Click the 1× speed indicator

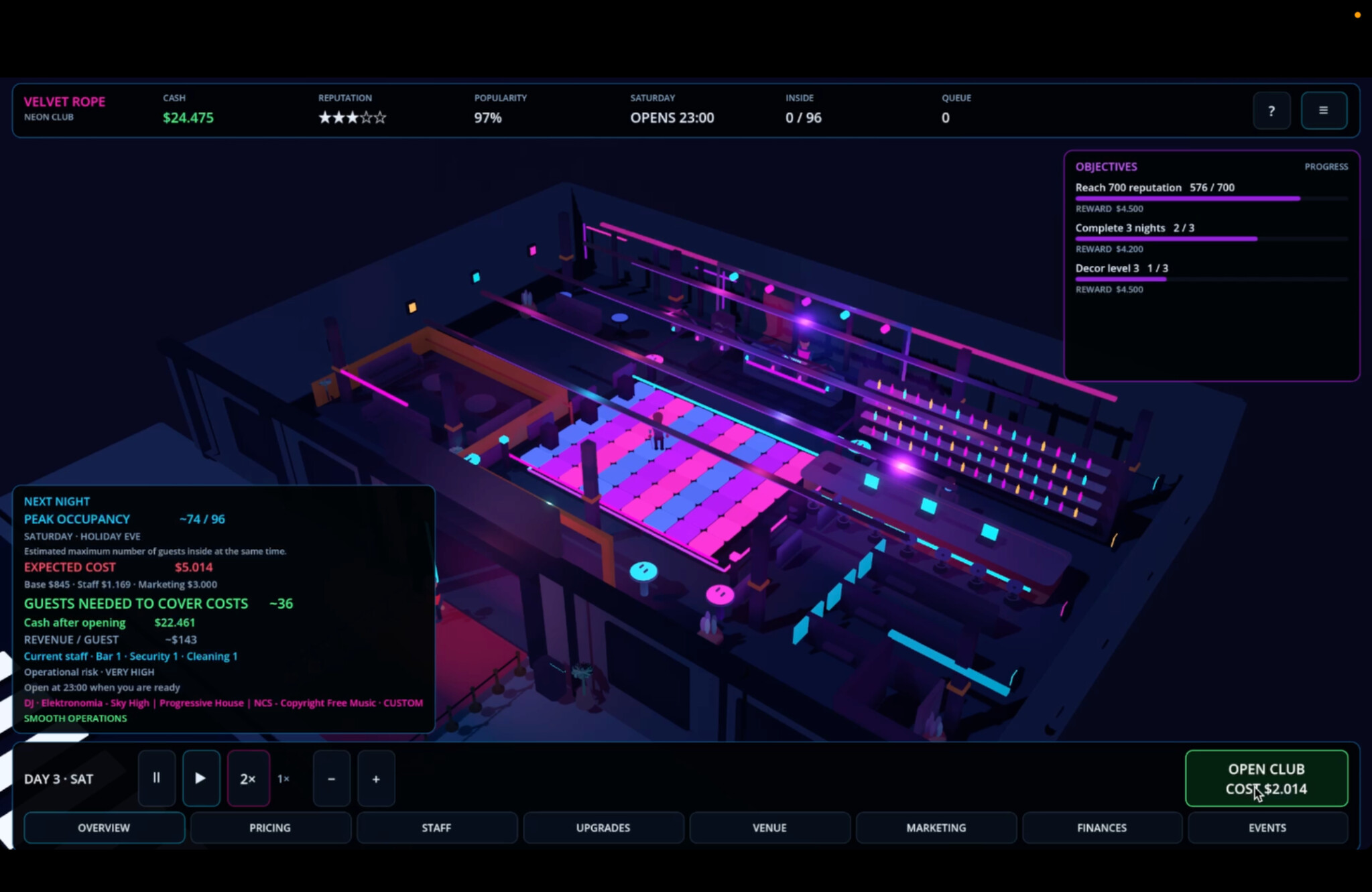pyautogui.click(x=284, y=779)
